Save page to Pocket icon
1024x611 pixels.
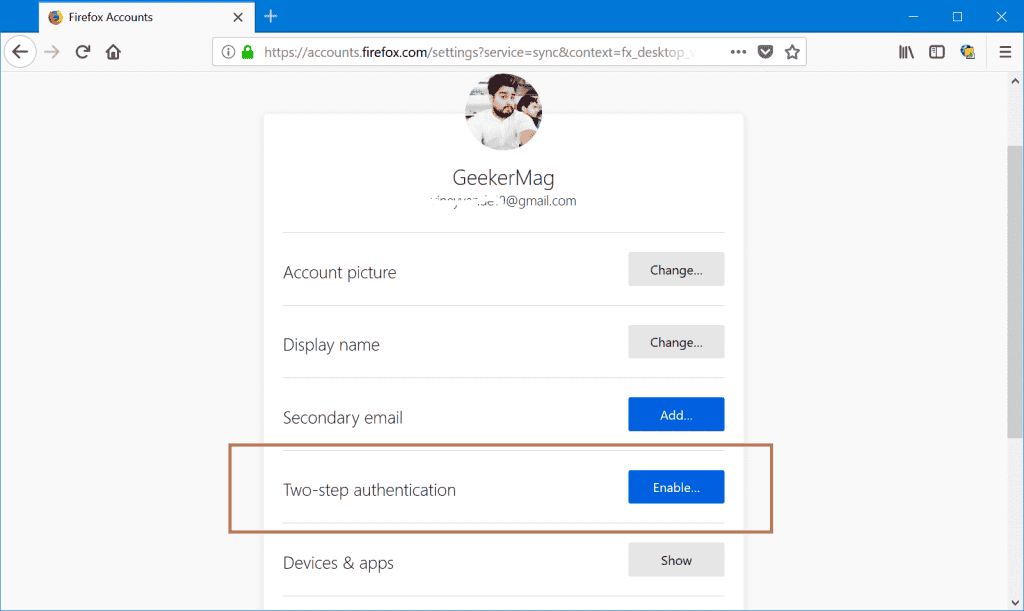pos(765,52)
